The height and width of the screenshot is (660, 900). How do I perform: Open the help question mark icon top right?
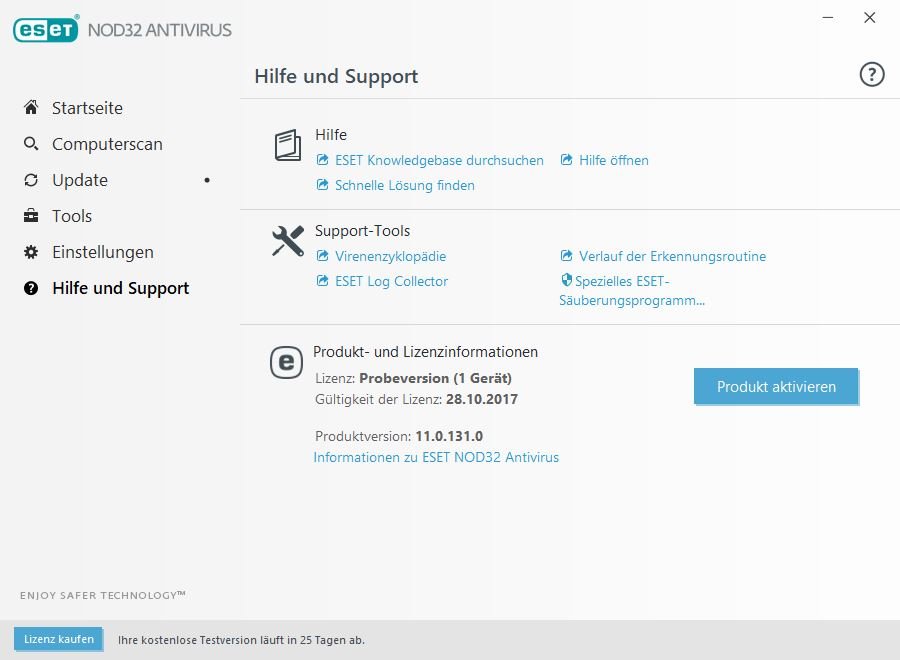[871, 75]
